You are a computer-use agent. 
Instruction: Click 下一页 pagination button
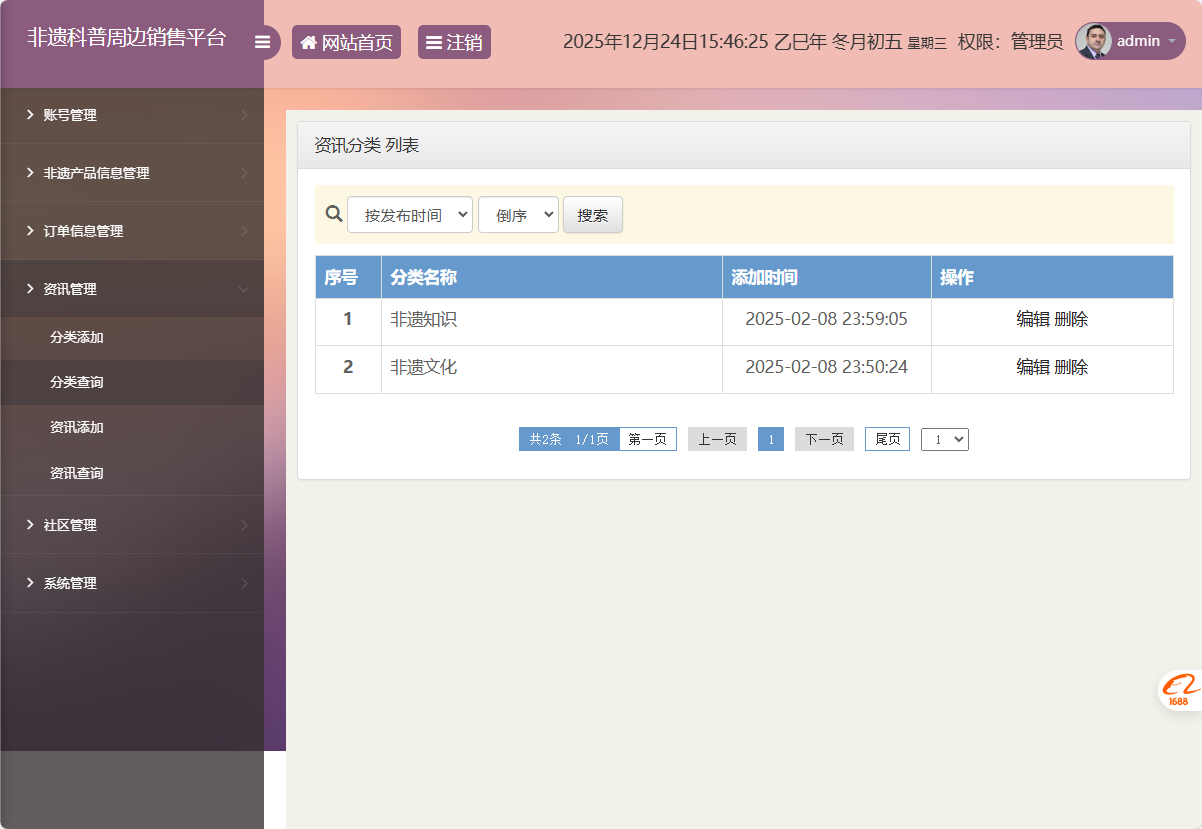pyautogui.click(x=824, y=439)
